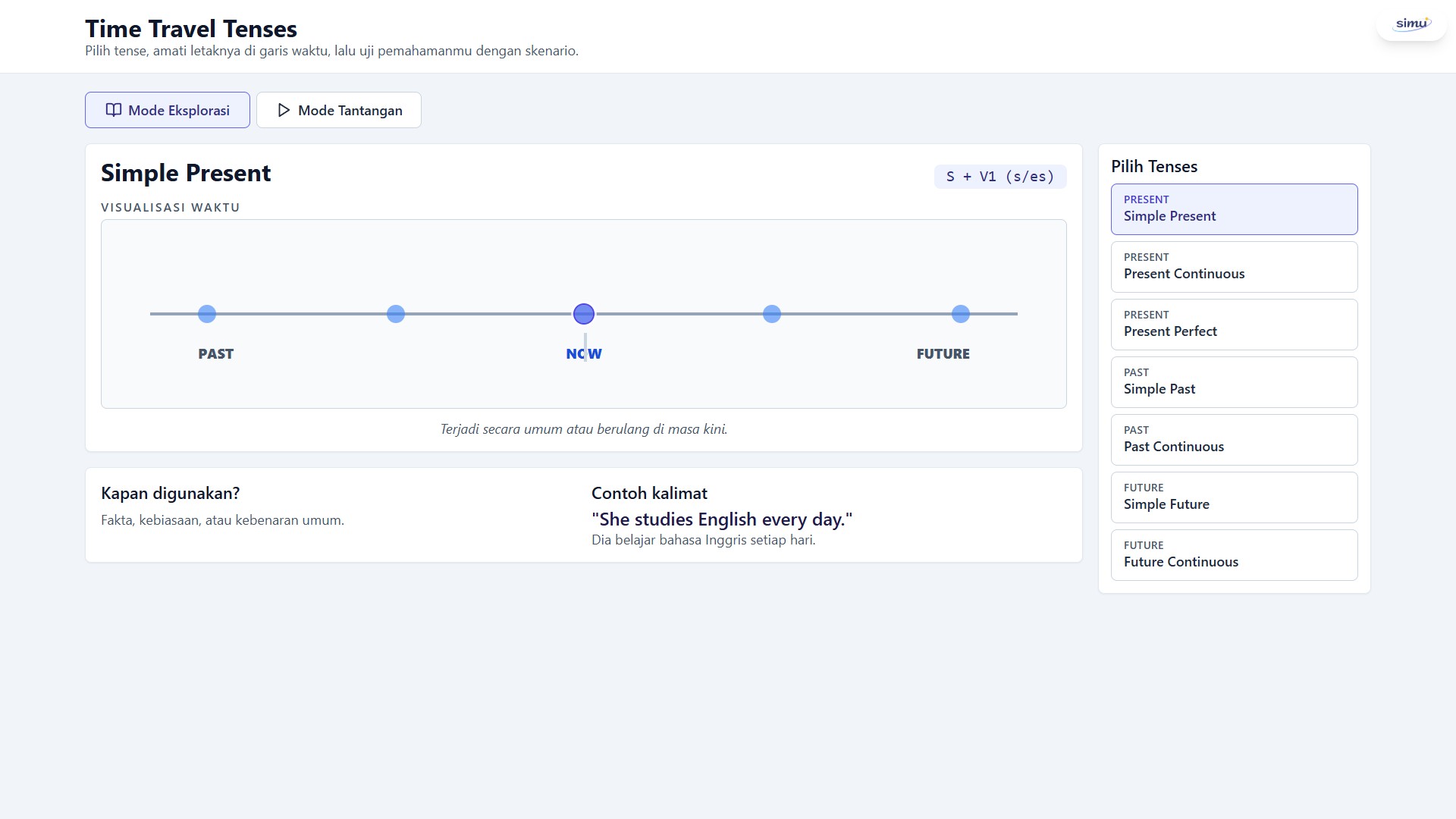
Task: Click the leftmost timeline dot above PAST
Action: [x=207, y=314]
